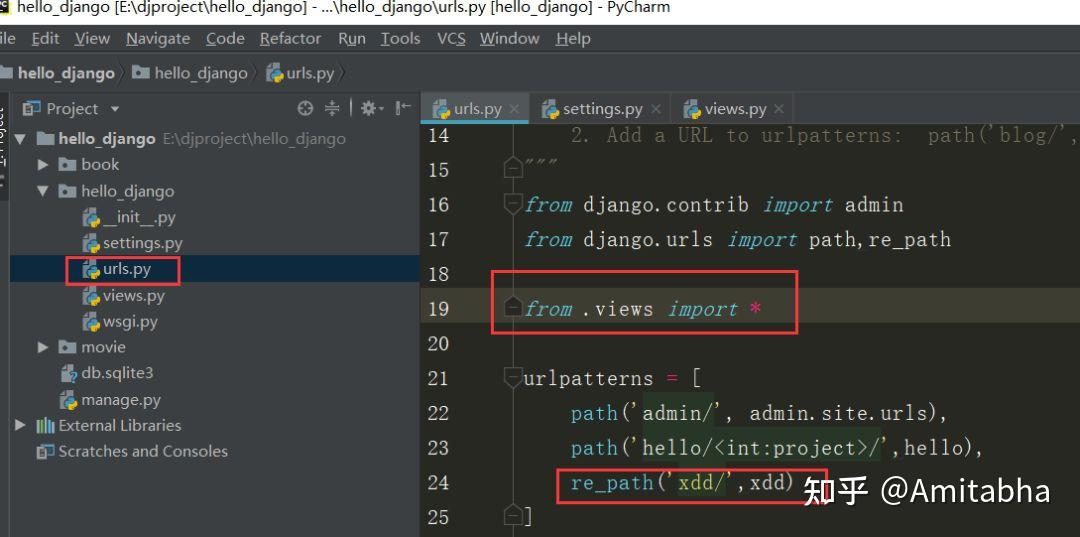The width and height of the screenshot is (1080, 537).
Task: Click the Scratches and Consoles icon
Action: pos(45,452)
